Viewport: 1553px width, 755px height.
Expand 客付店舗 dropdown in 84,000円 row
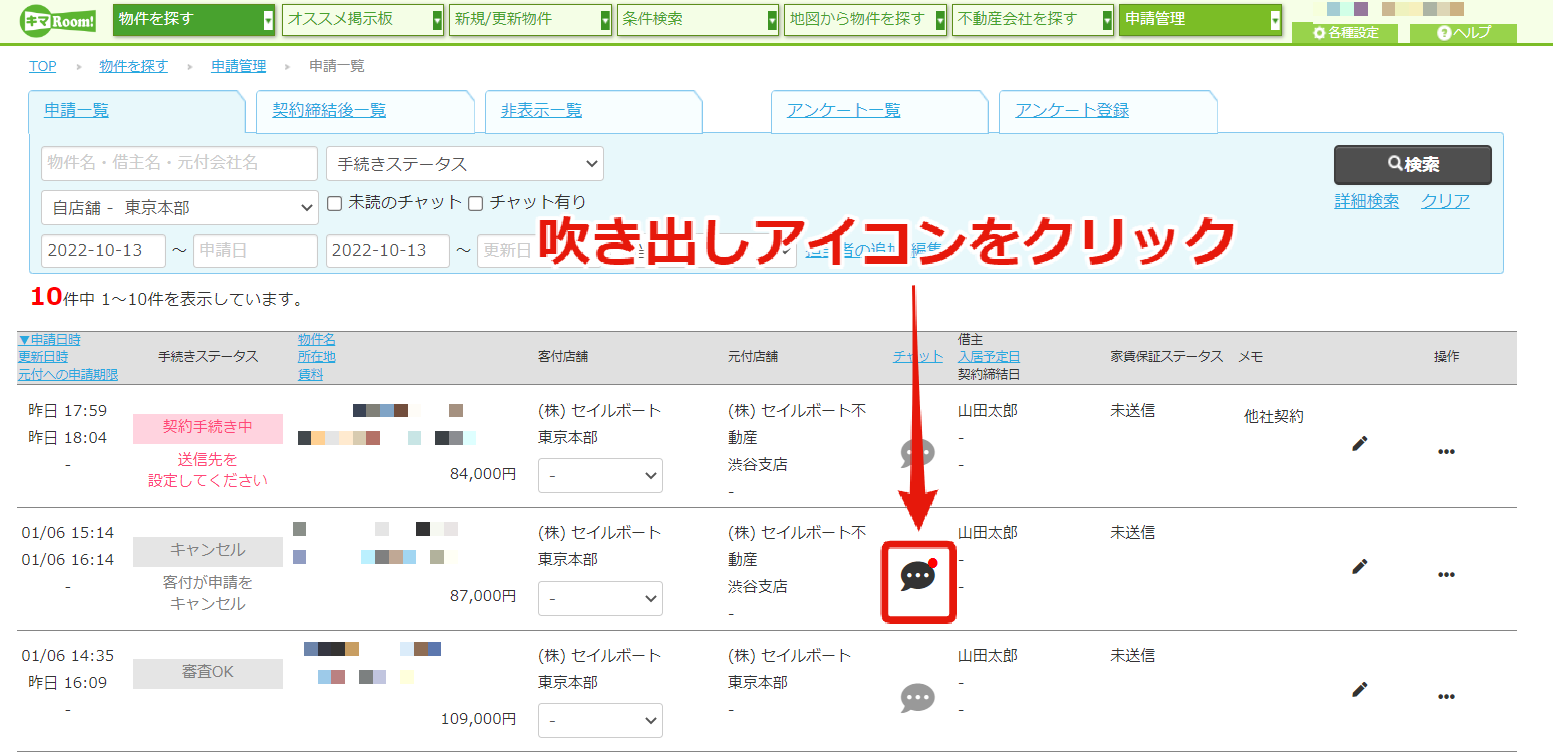[600, 475]
